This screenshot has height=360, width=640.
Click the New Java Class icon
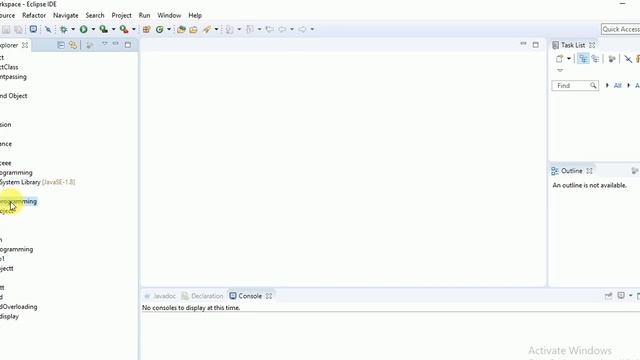(x=160, y=29)
